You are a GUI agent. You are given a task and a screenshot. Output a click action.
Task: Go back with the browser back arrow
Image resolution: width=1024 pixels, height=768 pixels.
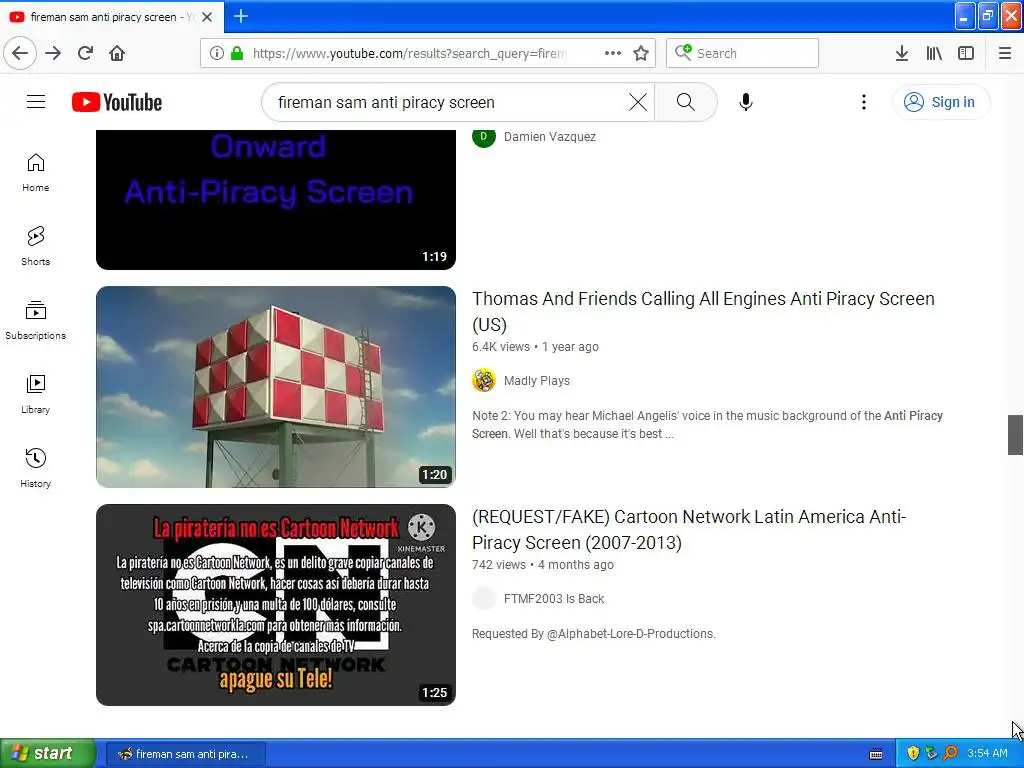[20, 53]
